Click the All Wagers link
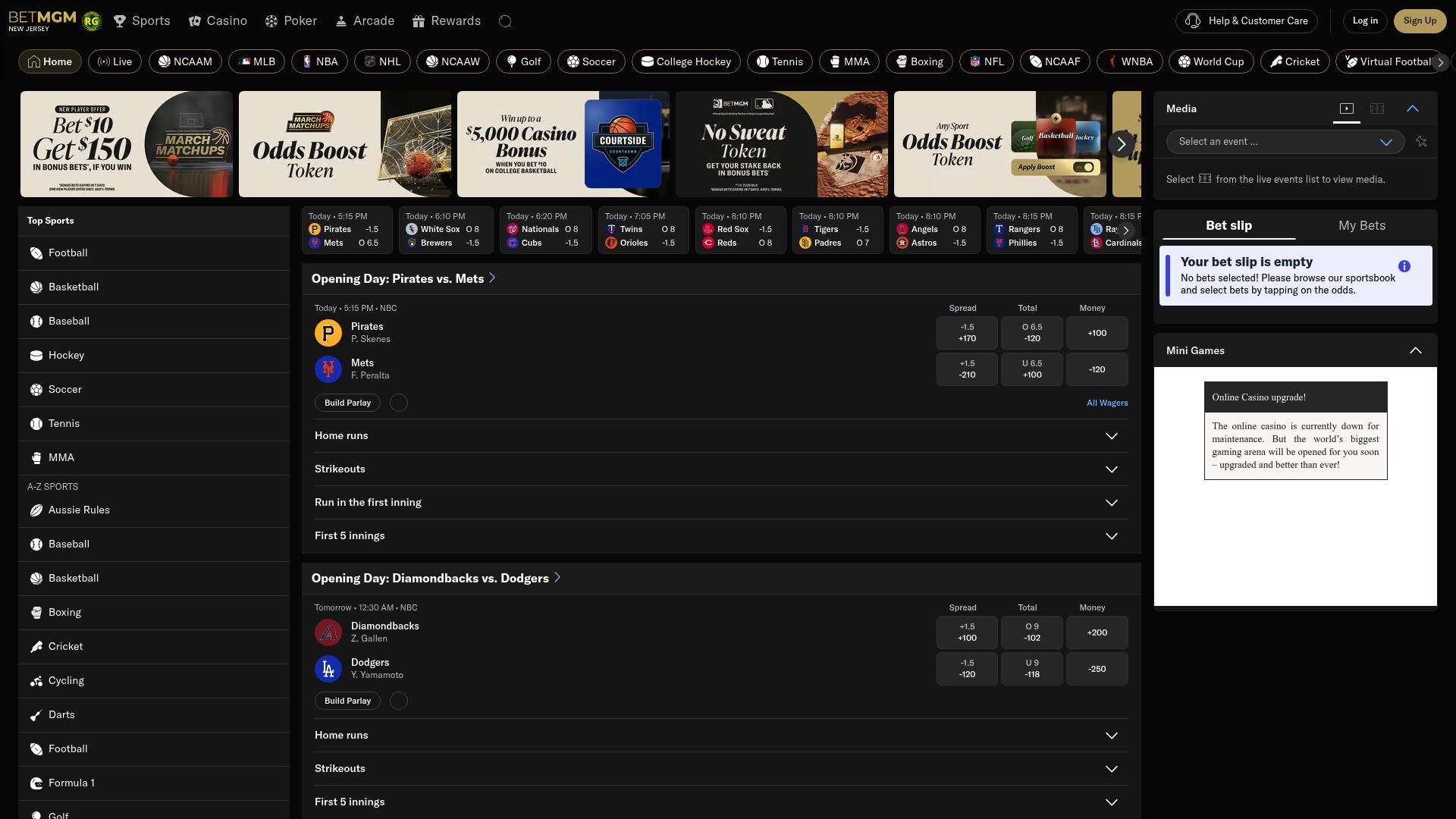 [1107, 403]
